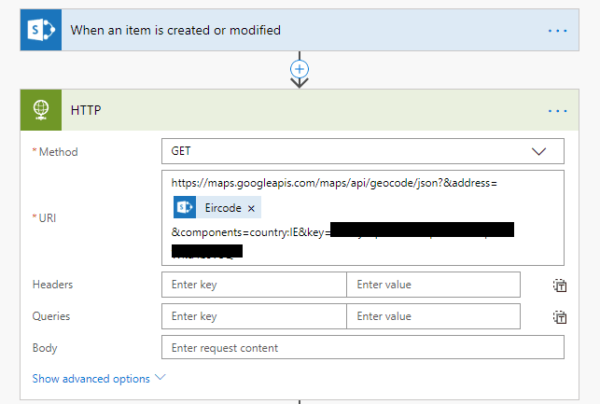Switch Headers to text mode icon
Viewport: 600px width, 404px height.
click(560, 286)
